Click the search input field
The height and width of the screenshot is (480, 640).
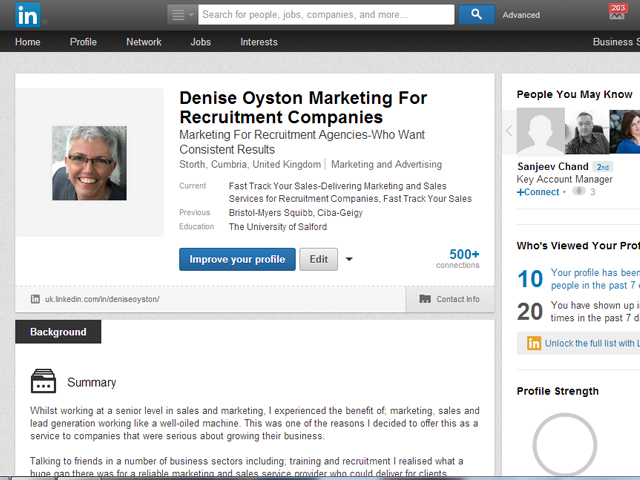click(326, 15)
